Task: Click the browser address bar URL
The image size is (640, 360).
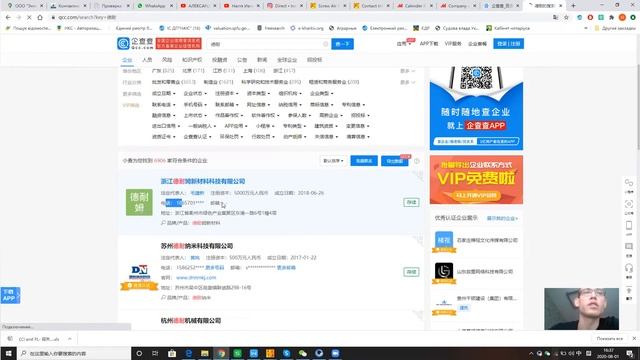Action: tap(87, 18)
